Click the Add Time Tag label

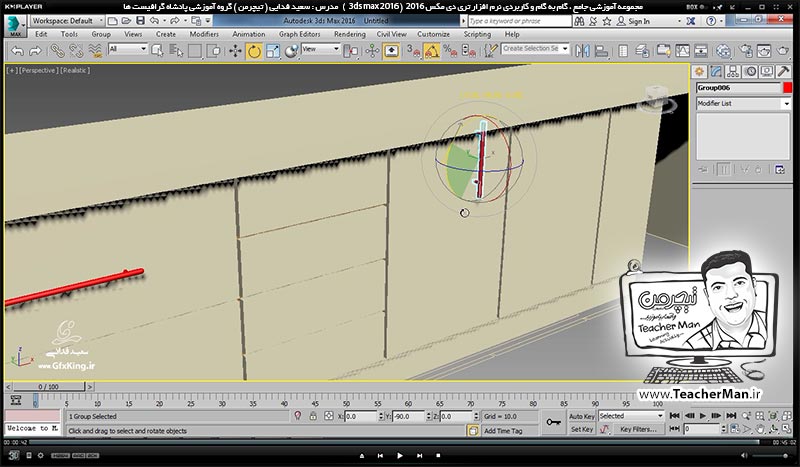point(503,431)
